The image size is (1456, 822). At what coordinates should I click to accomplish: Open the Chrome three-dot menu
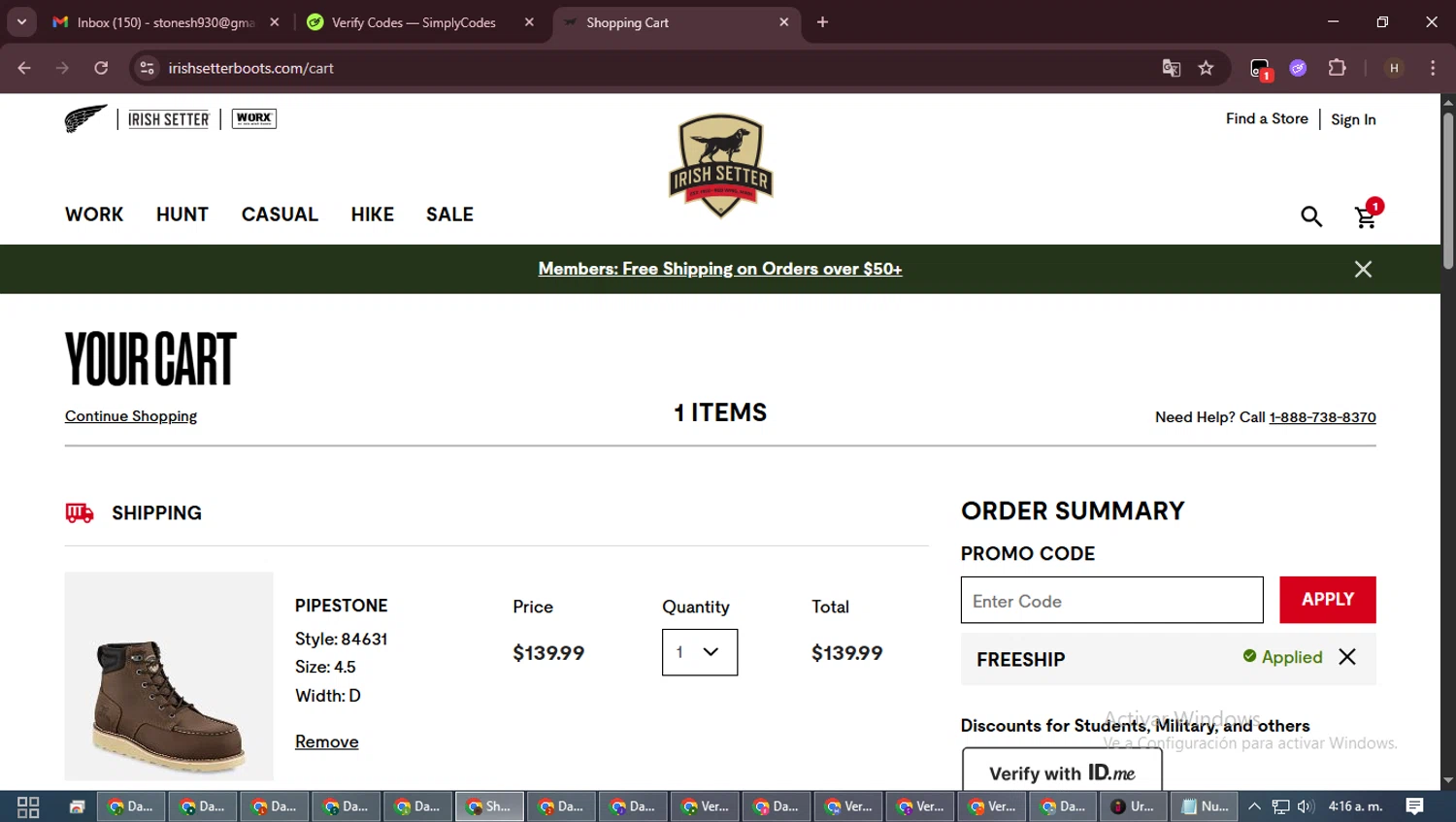pyautogui.click(x=1433, y=68)
